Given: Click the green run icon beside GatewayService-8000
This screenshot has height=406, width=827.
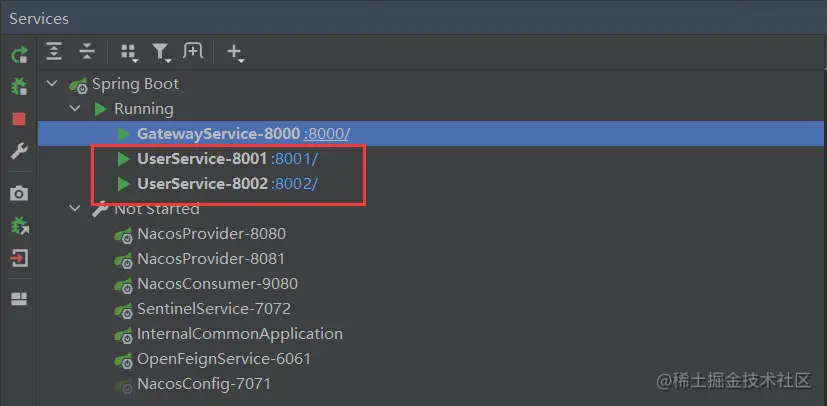Looking at the screenshot, I should [x=124, y=134].
